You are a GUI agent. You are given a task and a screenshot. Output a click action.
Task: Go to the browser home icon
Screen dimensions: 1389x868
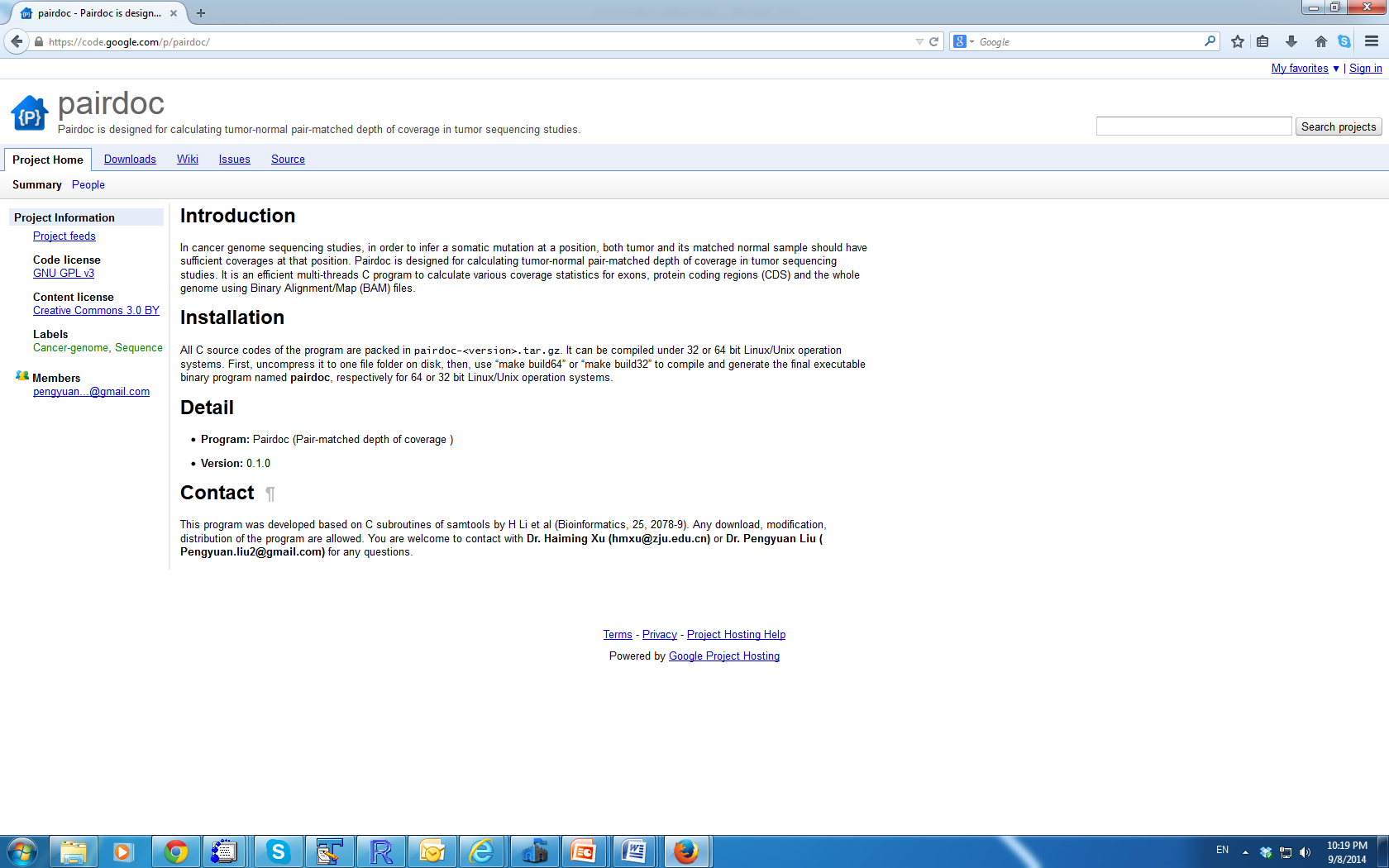point(1320,41)
